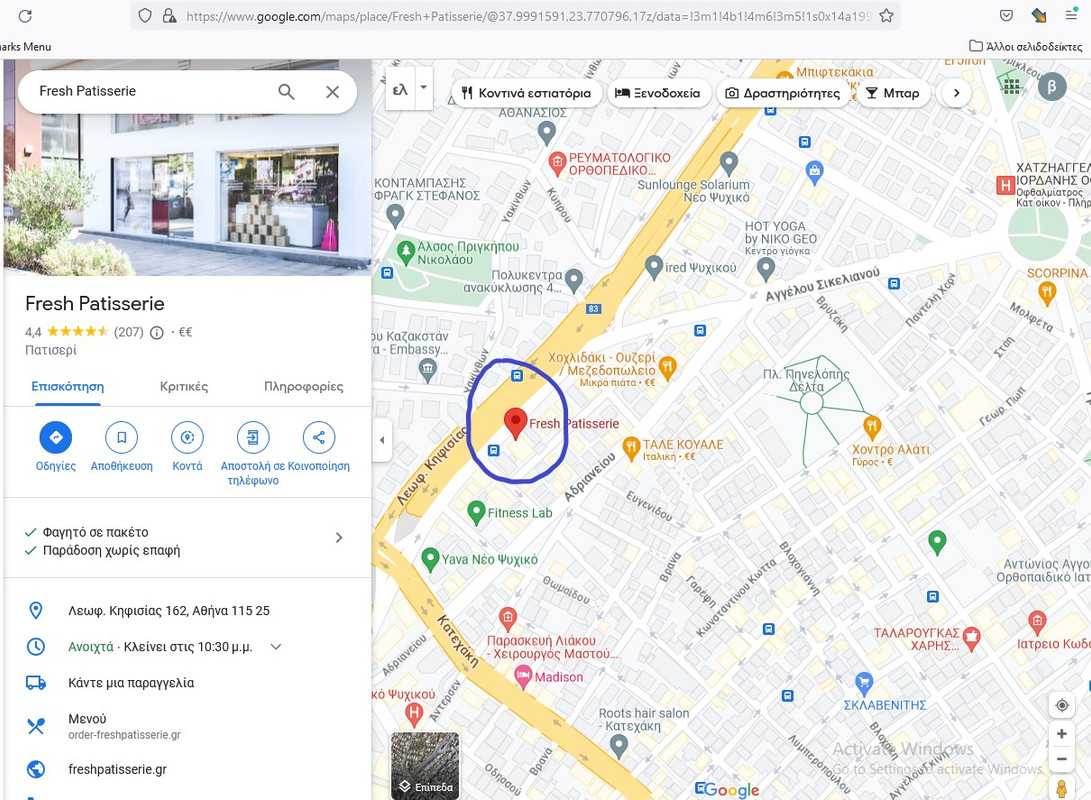
Task: Click the rating info icon
Action: tap(157, 333)
